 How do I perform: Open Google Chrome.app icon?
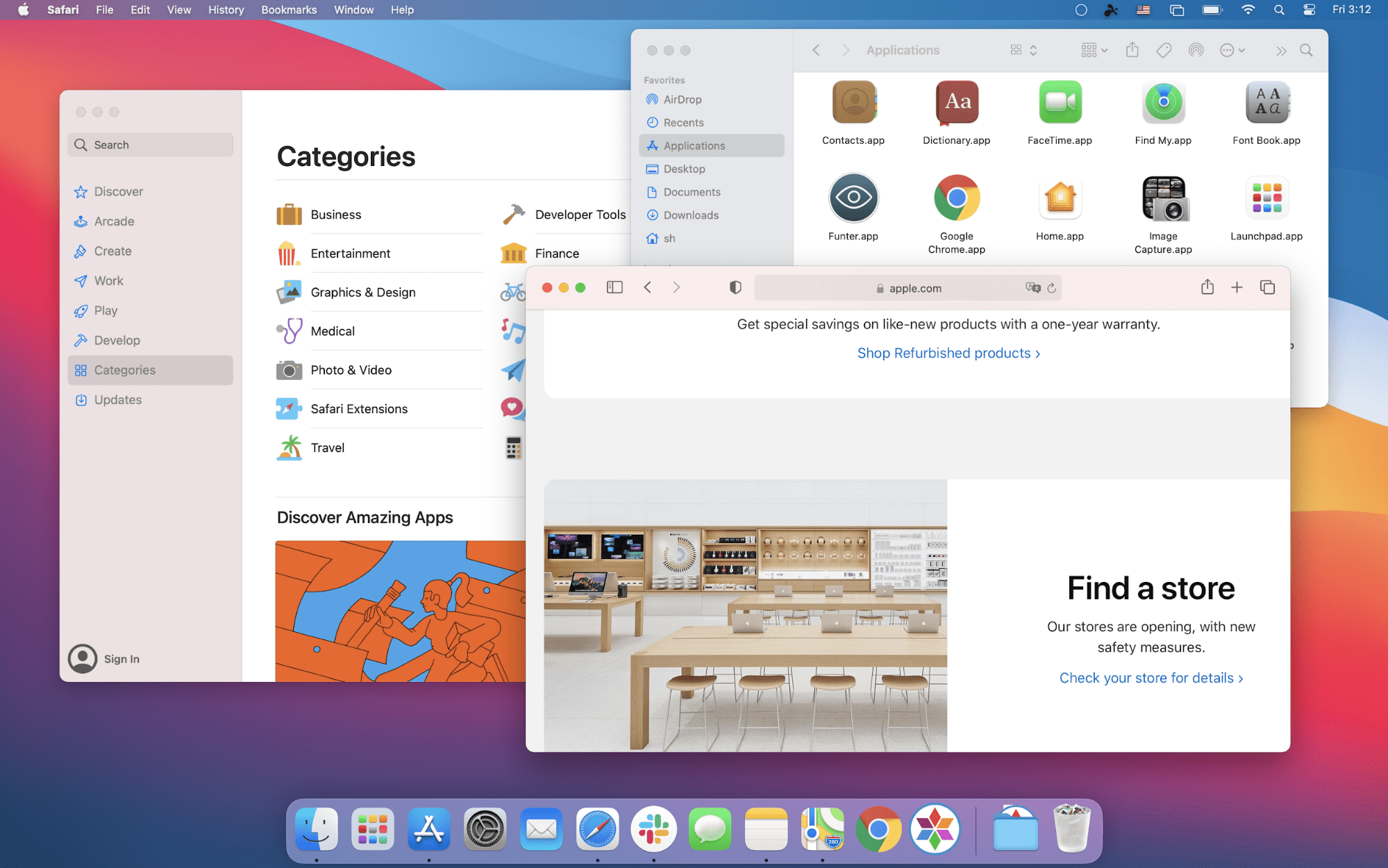(955, 197)
